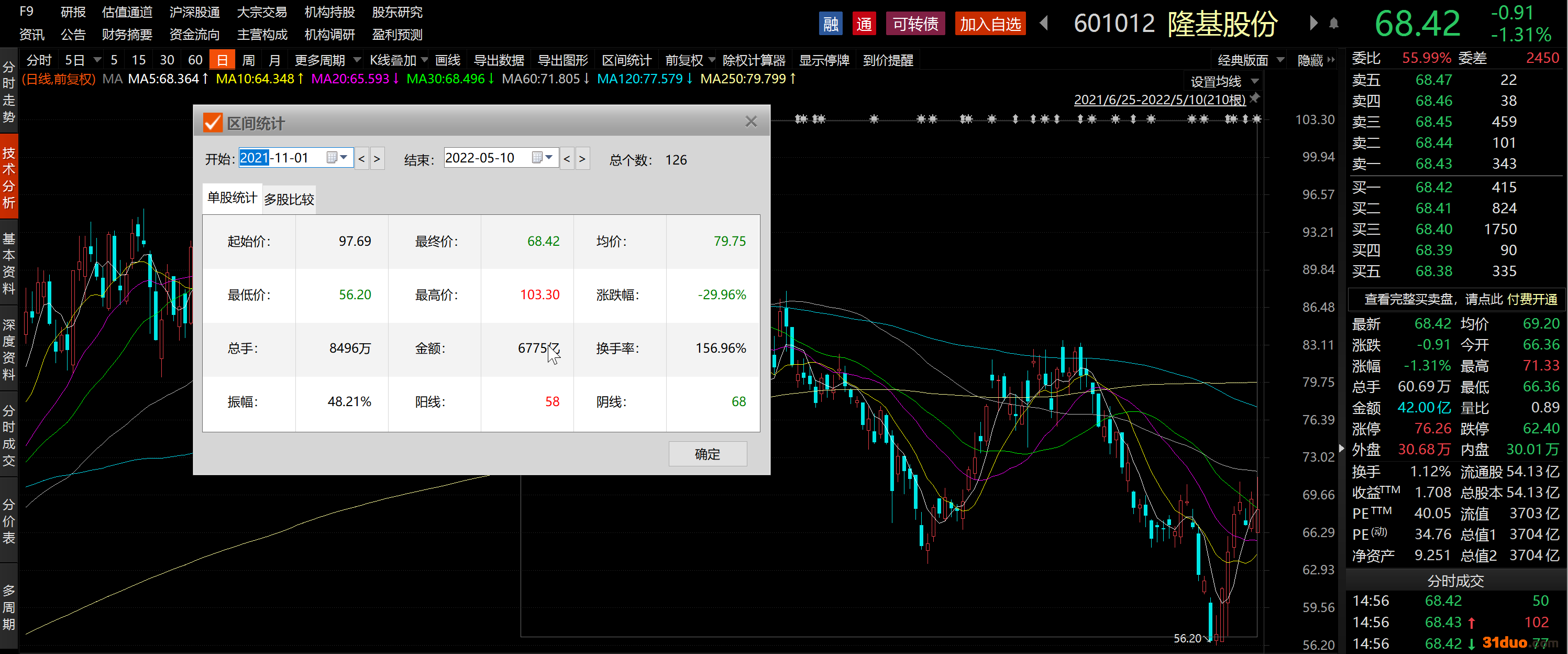This screenshot has width=1568, height=654.
Task: Open the 技术分析 sidebar tab
Action: pyautogui.click(x=8, y=177)
